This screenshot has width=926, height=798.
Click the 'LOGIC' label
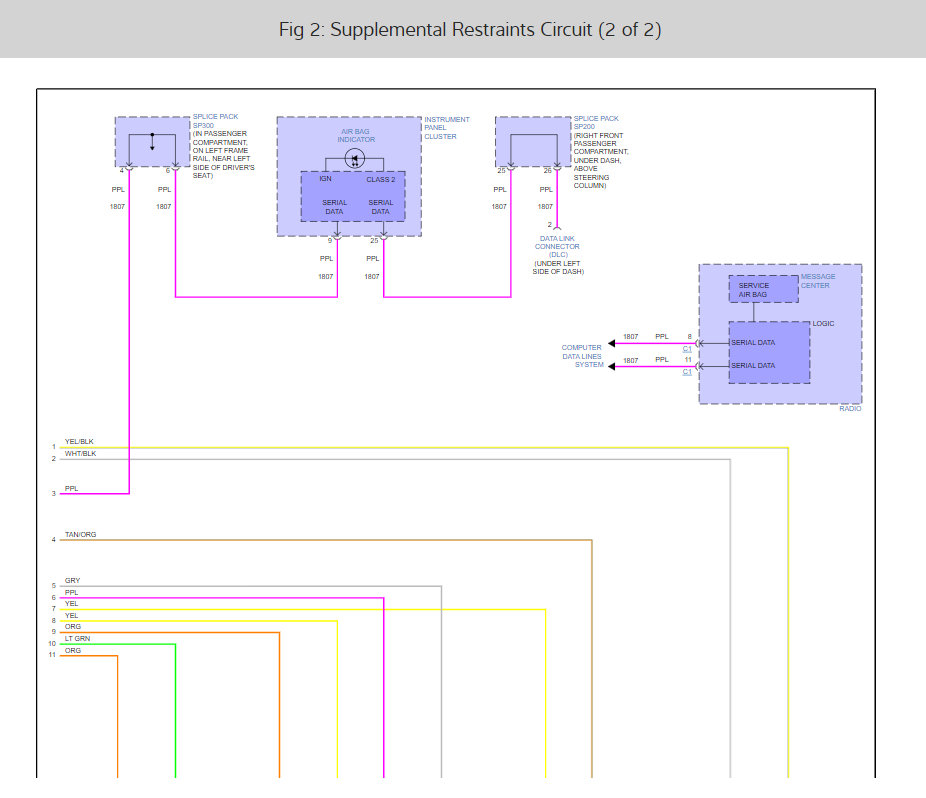click(x=823, y=324)
